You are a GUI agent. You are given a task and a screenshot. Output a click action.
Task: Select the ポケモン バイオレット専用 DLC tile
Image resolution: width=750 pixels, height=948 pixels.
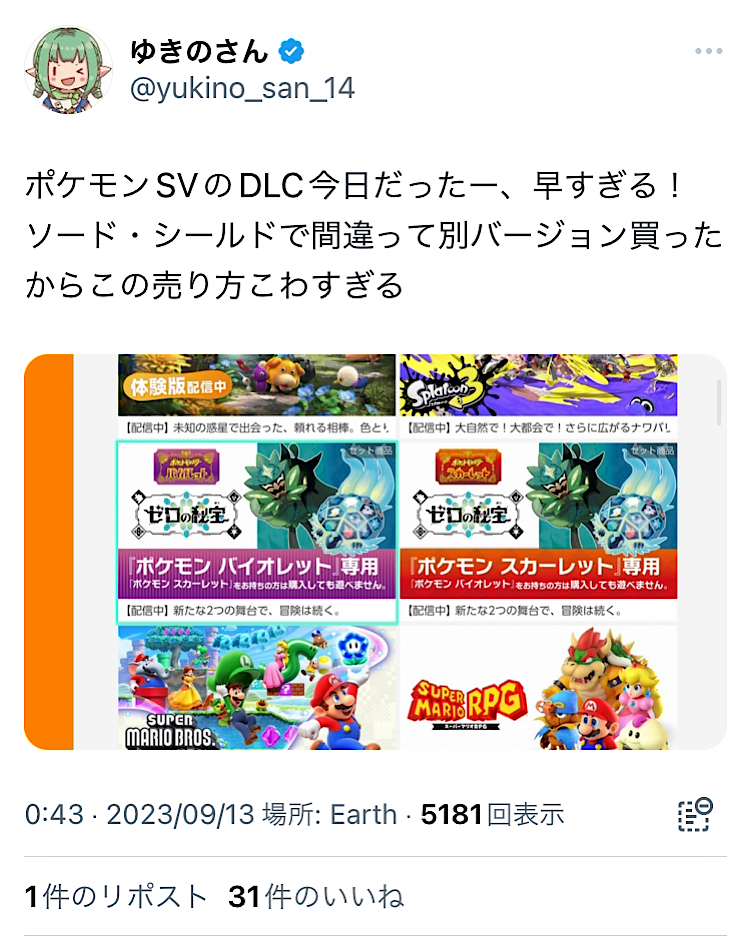click(257, 532)
